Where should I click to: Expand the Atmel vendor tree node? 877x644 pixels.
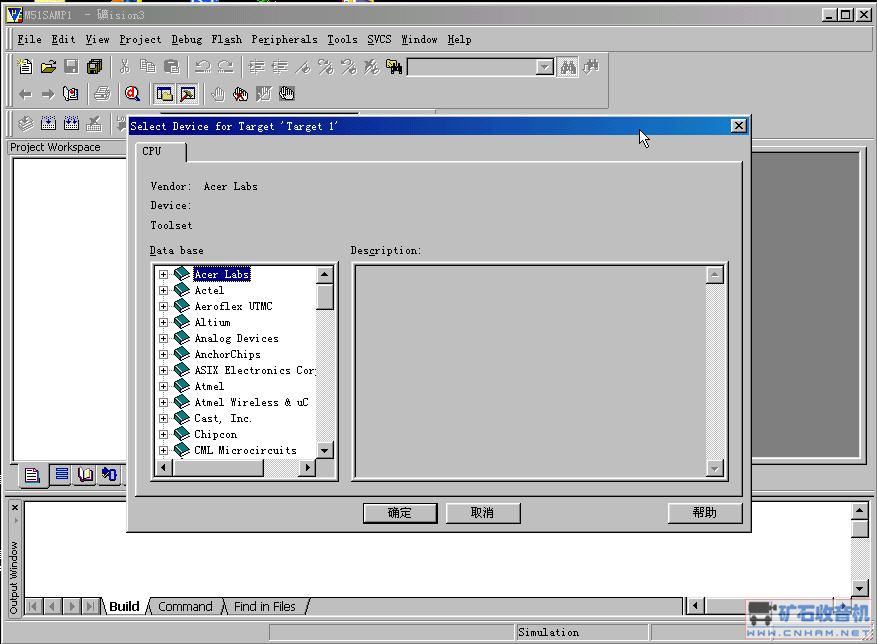click(x=164, y=387)
